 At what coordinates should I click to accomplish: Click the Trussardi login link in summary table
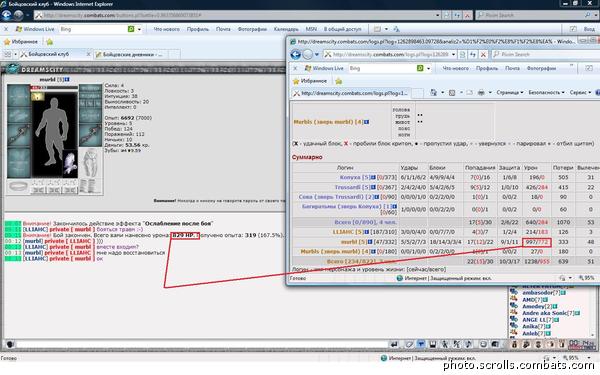point(348,187)
